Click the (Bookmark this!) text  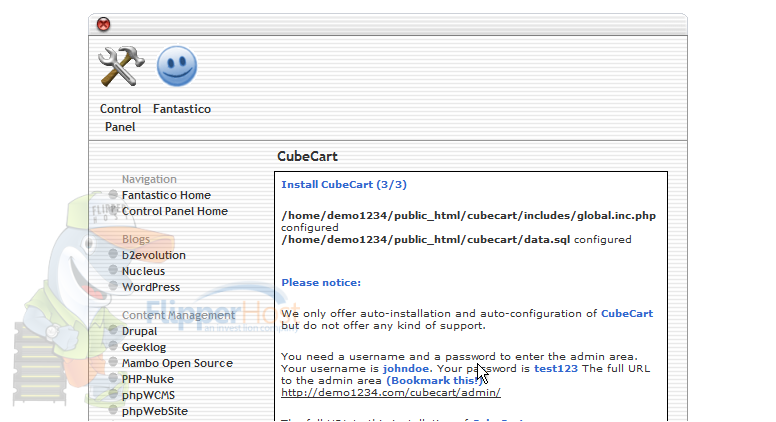point(435,380)
